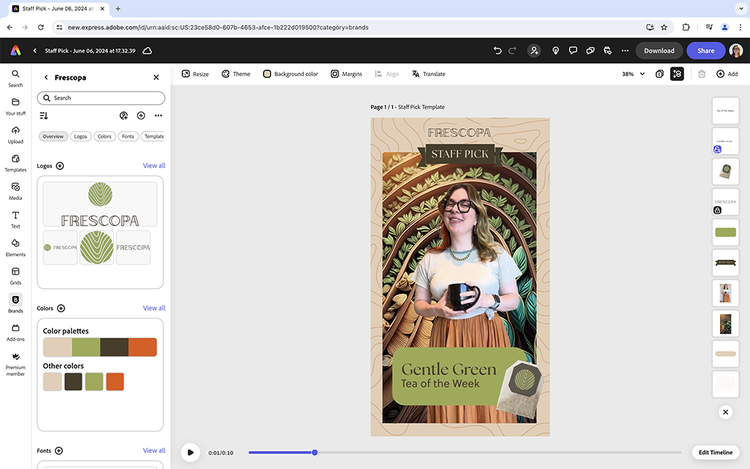The image size is (750, 469).
Task: Pick the orange swatch under Other colors
Action: 115,381
